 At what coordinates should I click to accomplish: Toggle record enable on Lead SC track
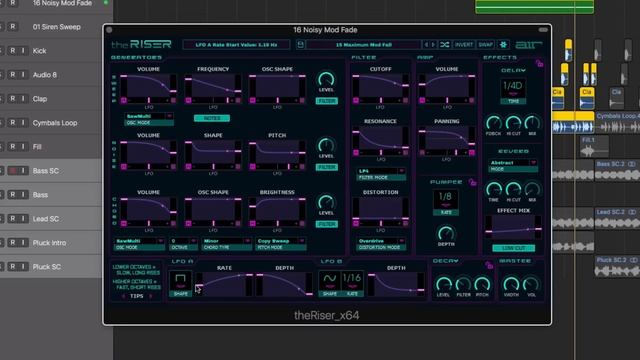click(x=13, y=219)
